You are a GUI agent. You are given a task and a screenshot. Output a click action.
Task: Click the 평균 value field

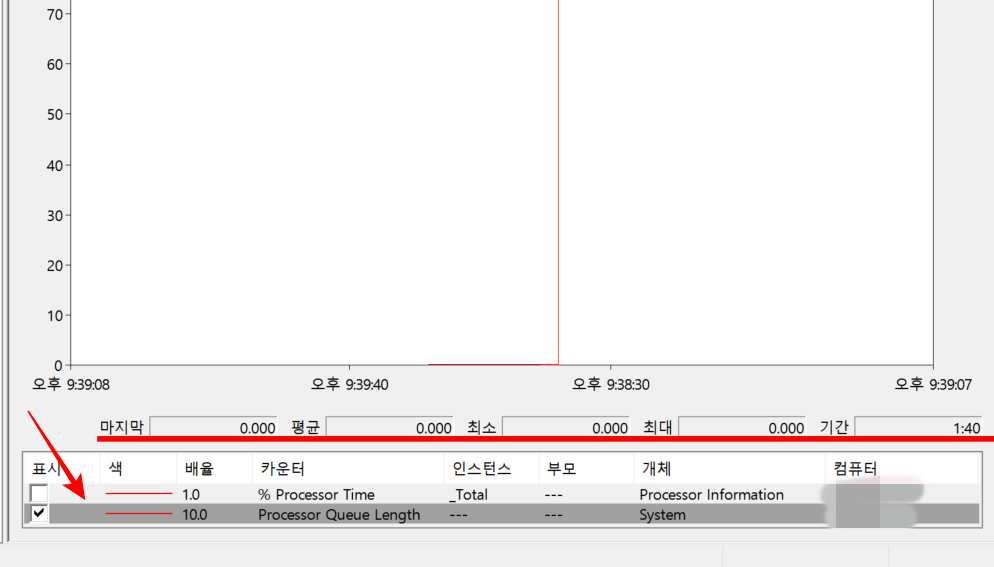tap(390, 427)
